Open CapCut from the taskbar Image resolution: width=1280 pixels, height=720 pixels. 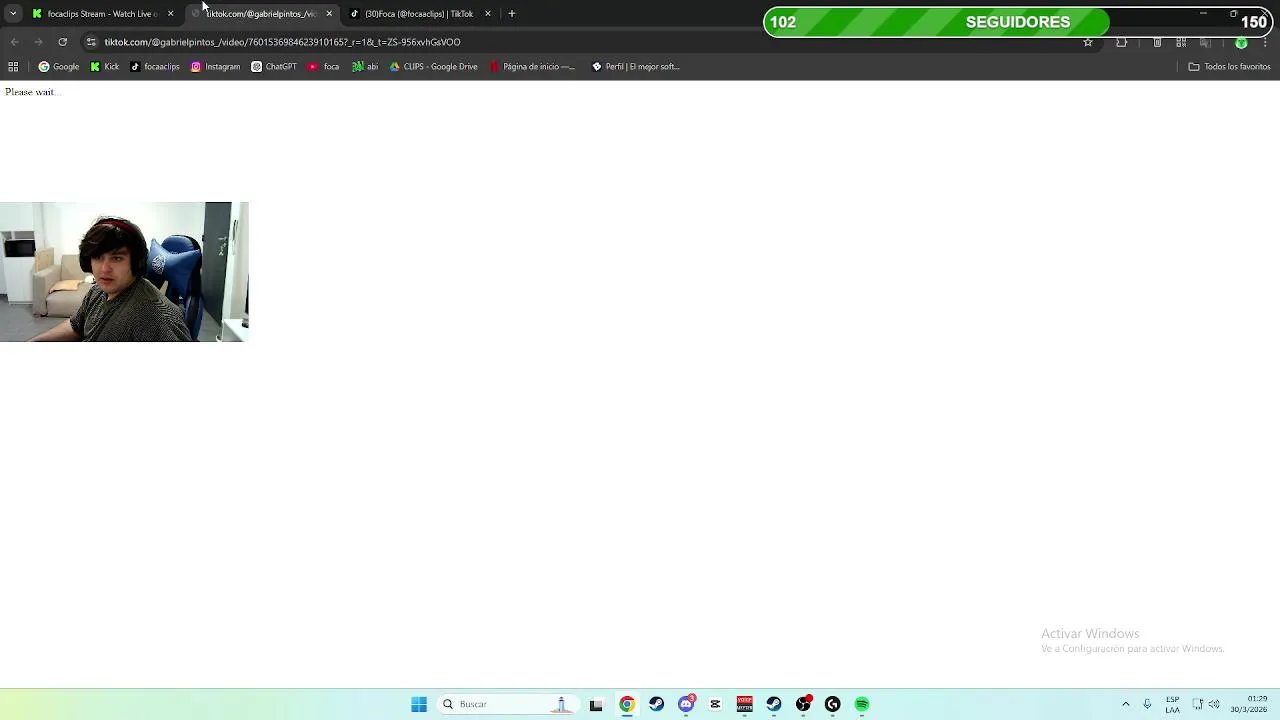tap(715, 704)
